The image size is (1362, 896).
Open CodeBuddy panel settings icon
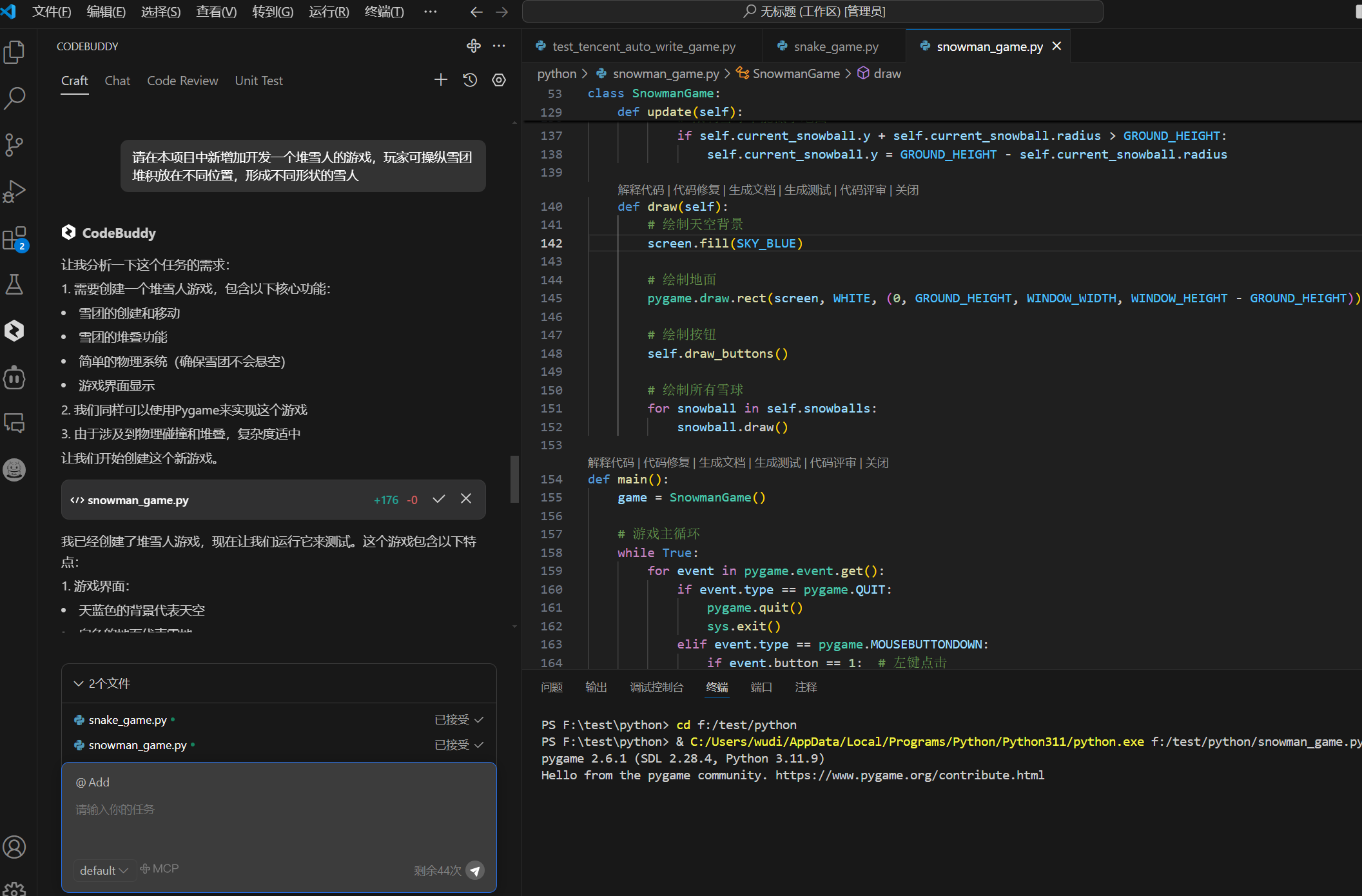pos(499,80)
